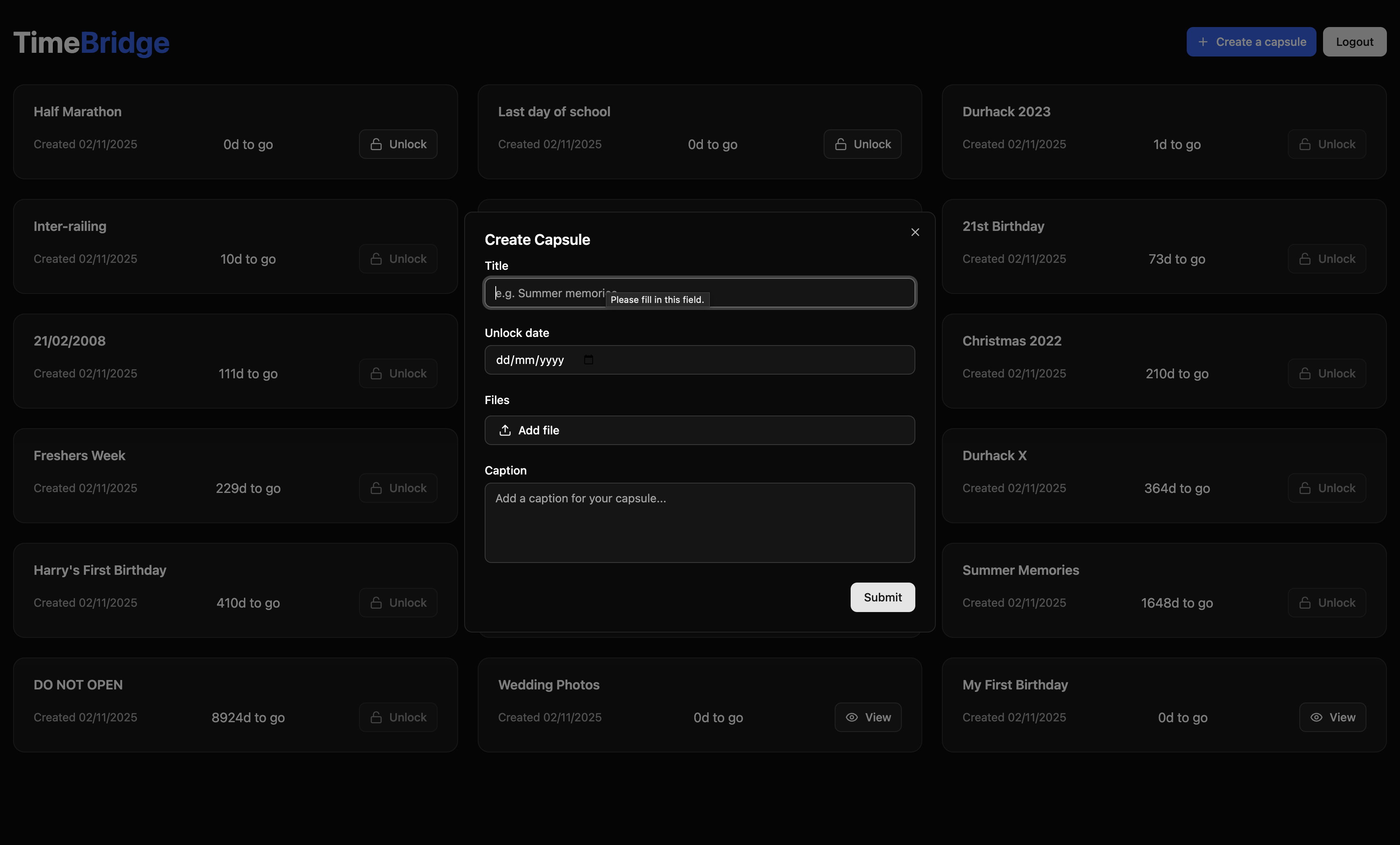Viewport: 1400px width, 845px height.
Task: Click the calendar icon in Unlock date
Action: (588, 360)
